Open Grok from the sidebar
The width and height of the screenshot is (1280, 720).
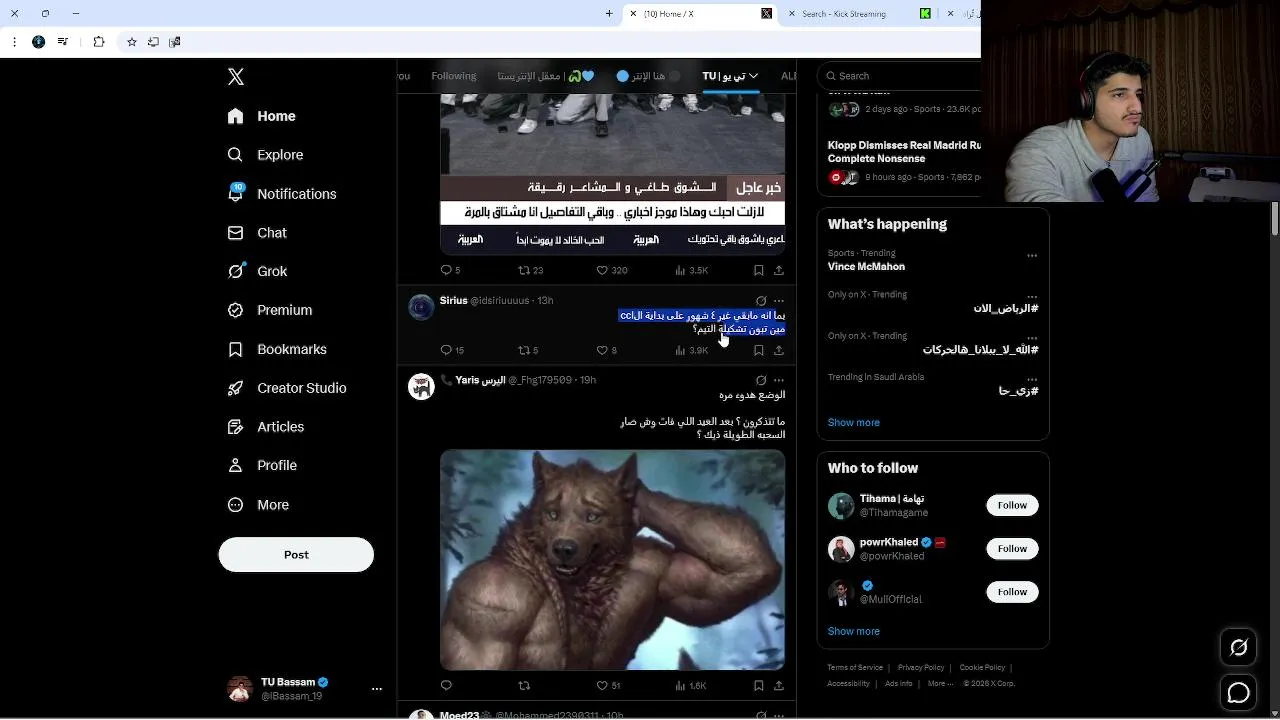click(x=258, y=271)
